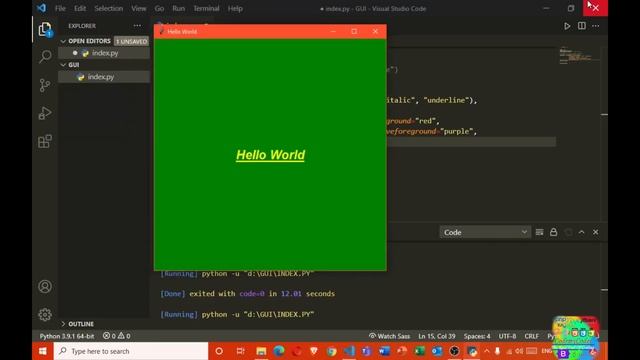This screenshot has height=360, width=640.
Task: Open editor More Actions ellipsis
Action: click(596, 26)
